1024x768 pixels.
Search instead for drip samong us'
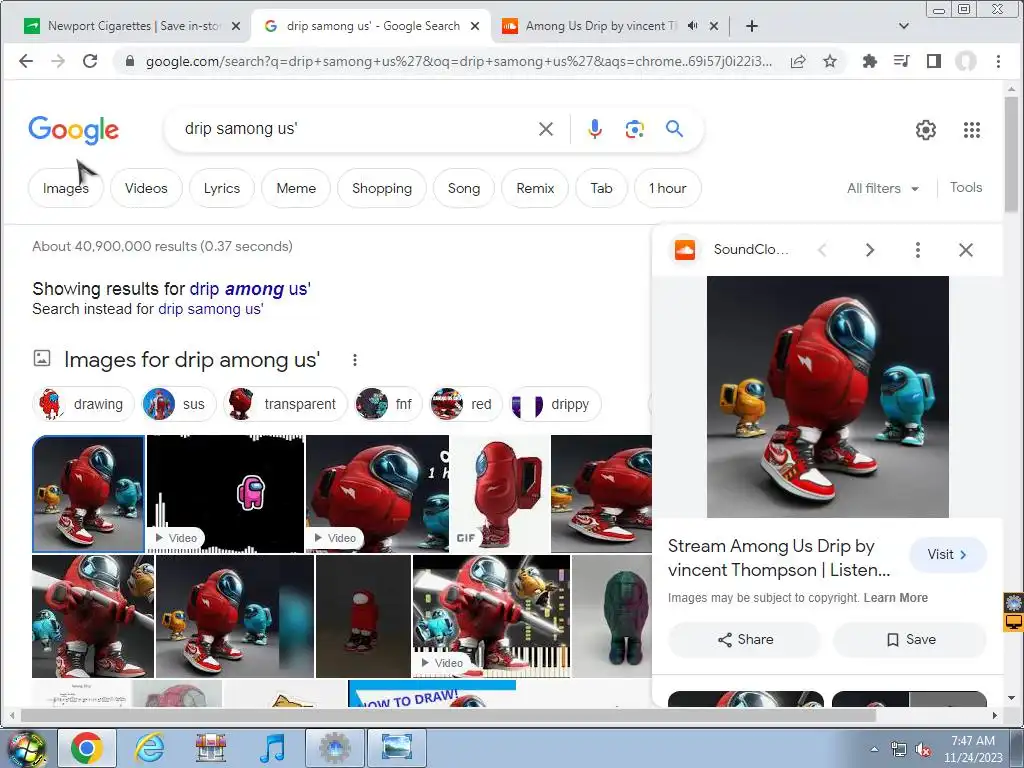point(210,309)
